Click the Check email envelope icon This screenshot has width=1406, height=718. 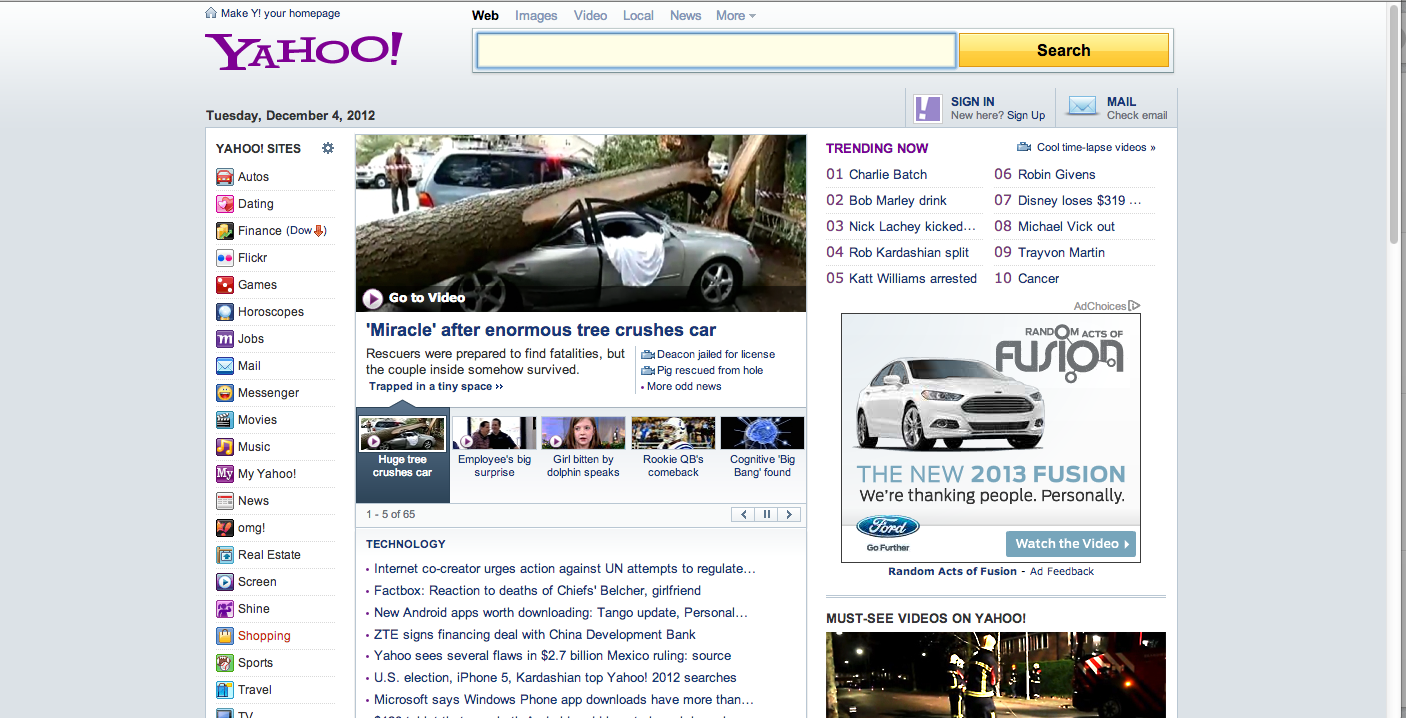pos(1081,107)
